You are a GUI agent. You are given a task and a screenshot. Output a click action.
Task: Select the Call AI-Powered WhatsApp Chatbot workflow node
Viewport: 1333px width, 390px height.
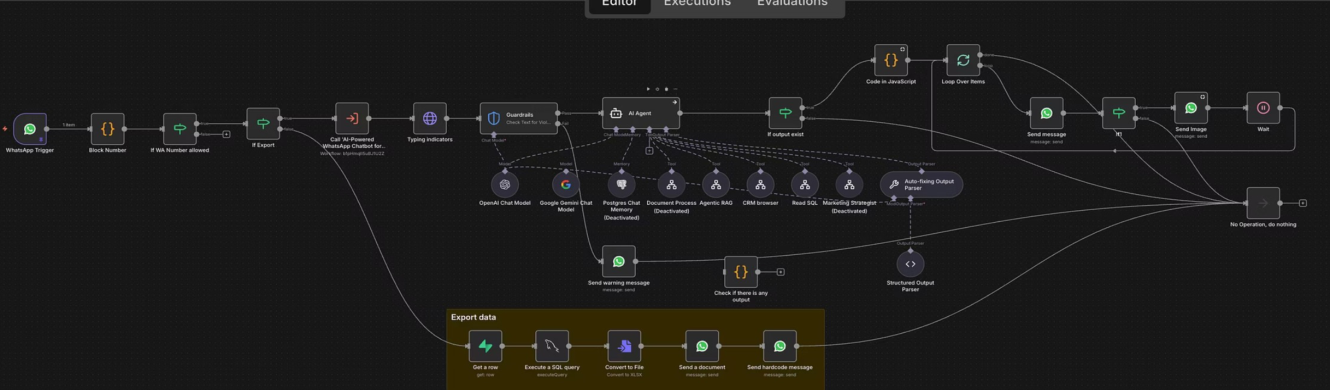coord(352,118)
